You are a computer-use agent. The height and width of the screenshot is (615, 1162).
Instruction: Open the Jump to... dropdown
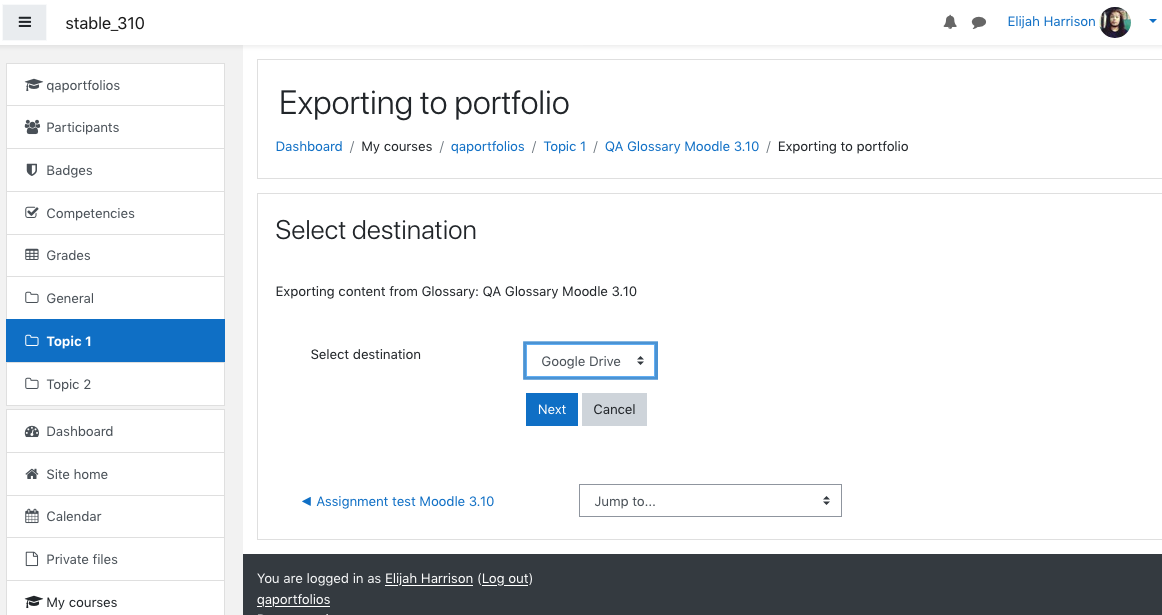710,501
